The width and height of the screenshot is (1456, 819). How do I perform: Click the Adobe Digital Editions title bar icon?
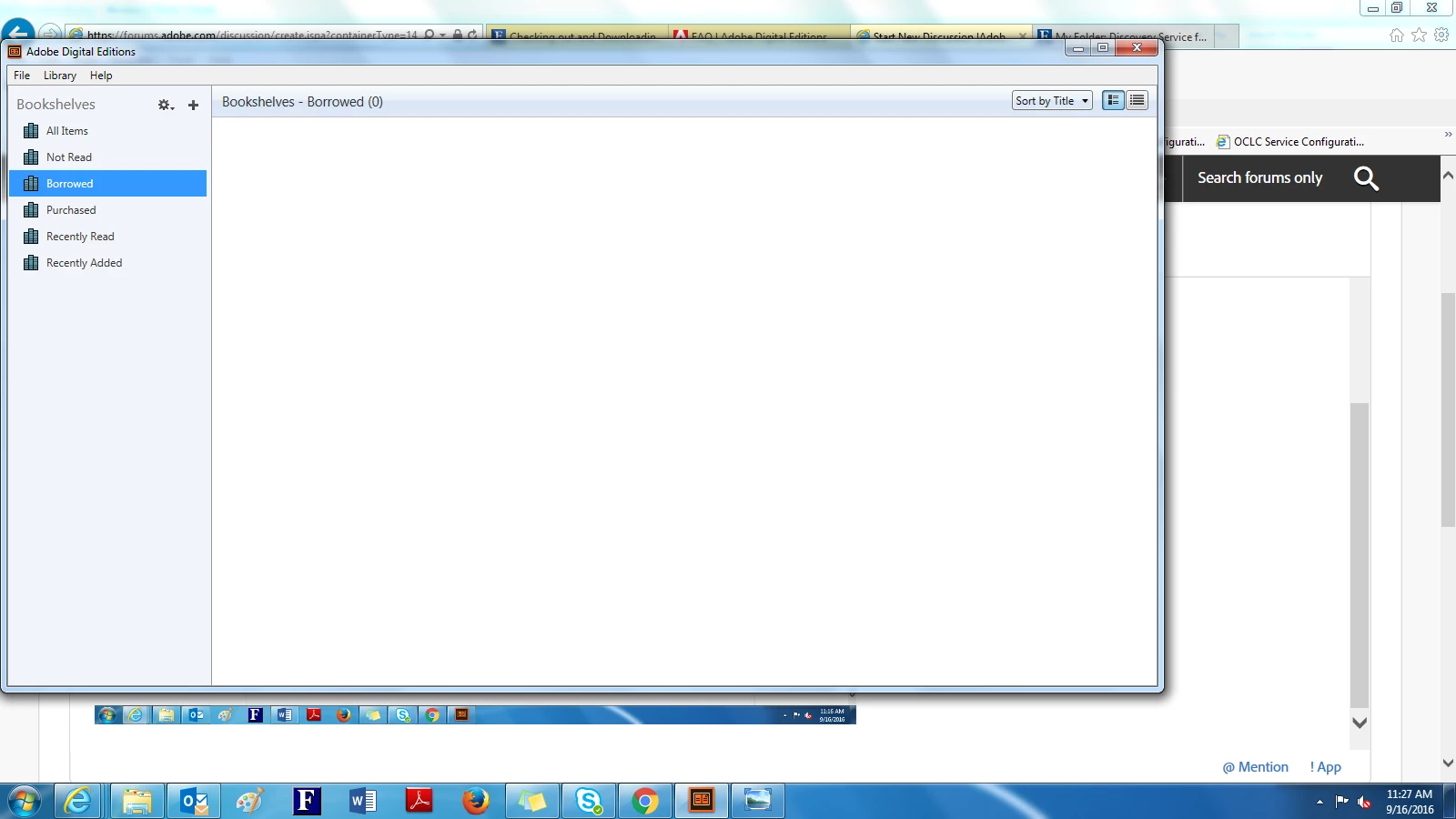[x=15, y=52]
